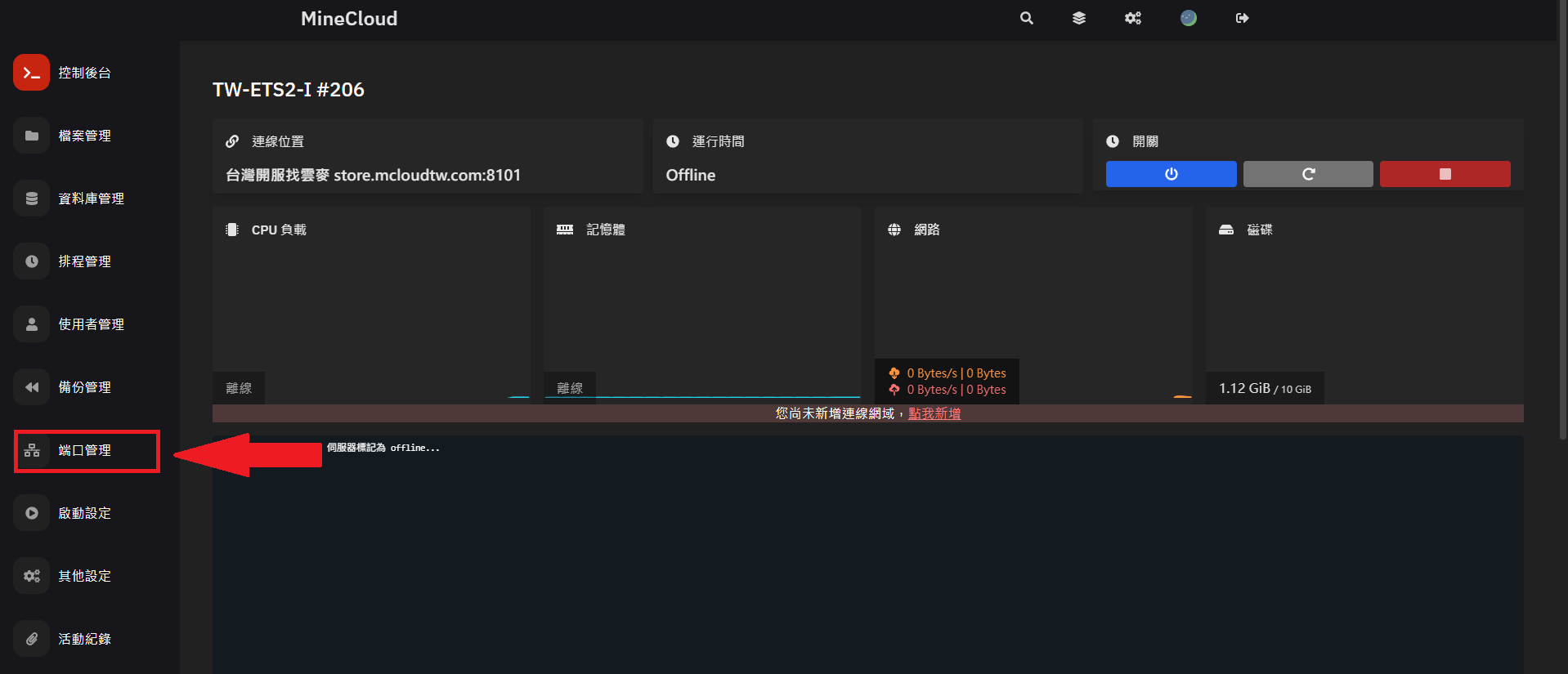The image size is (1568, 674).
Task: Open admin settings cogs icon in header
Action: 1133,18
